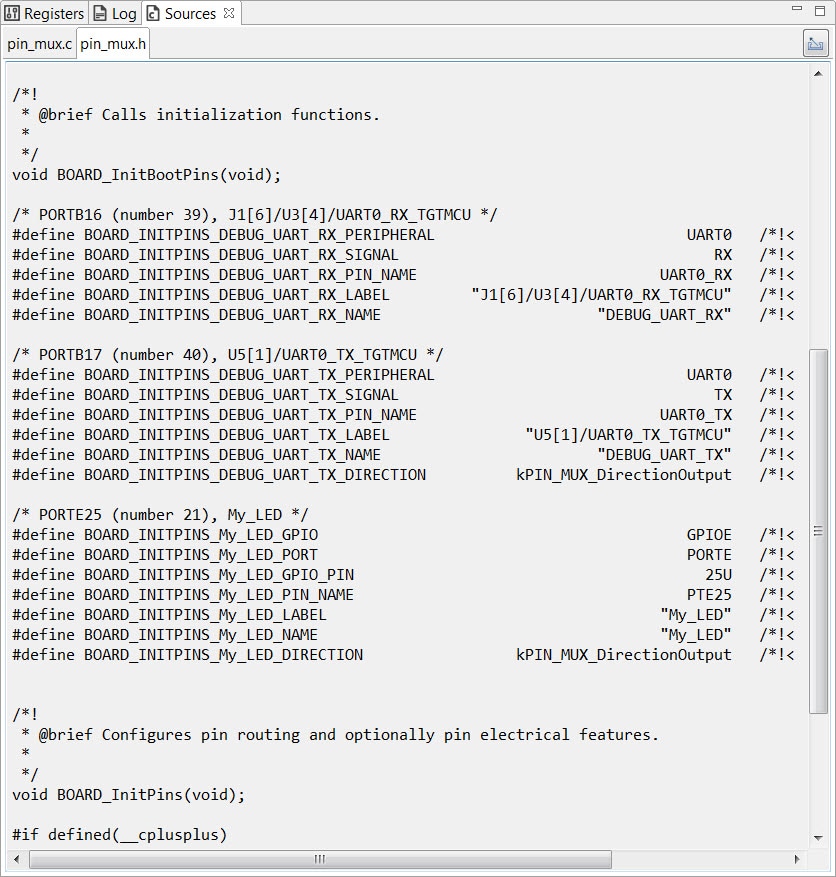Screen dimensions: 836x877
Task: Open the Log tab
Action: pos(115,13)
